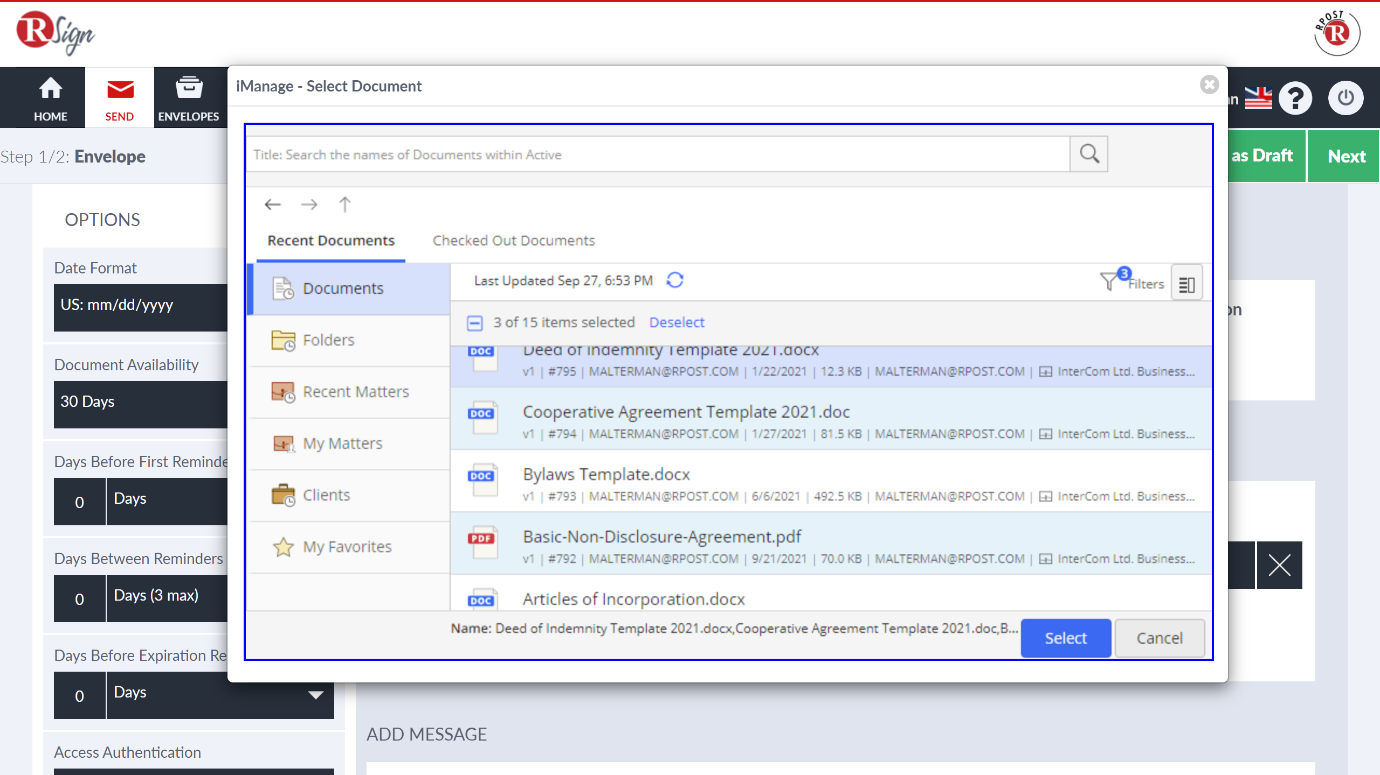Image resolution: width=1380 pixels, height=775 pixels.
Task: Open Recent Matters in sidebar
Action: pyautogui.click(x=355, y=392)
